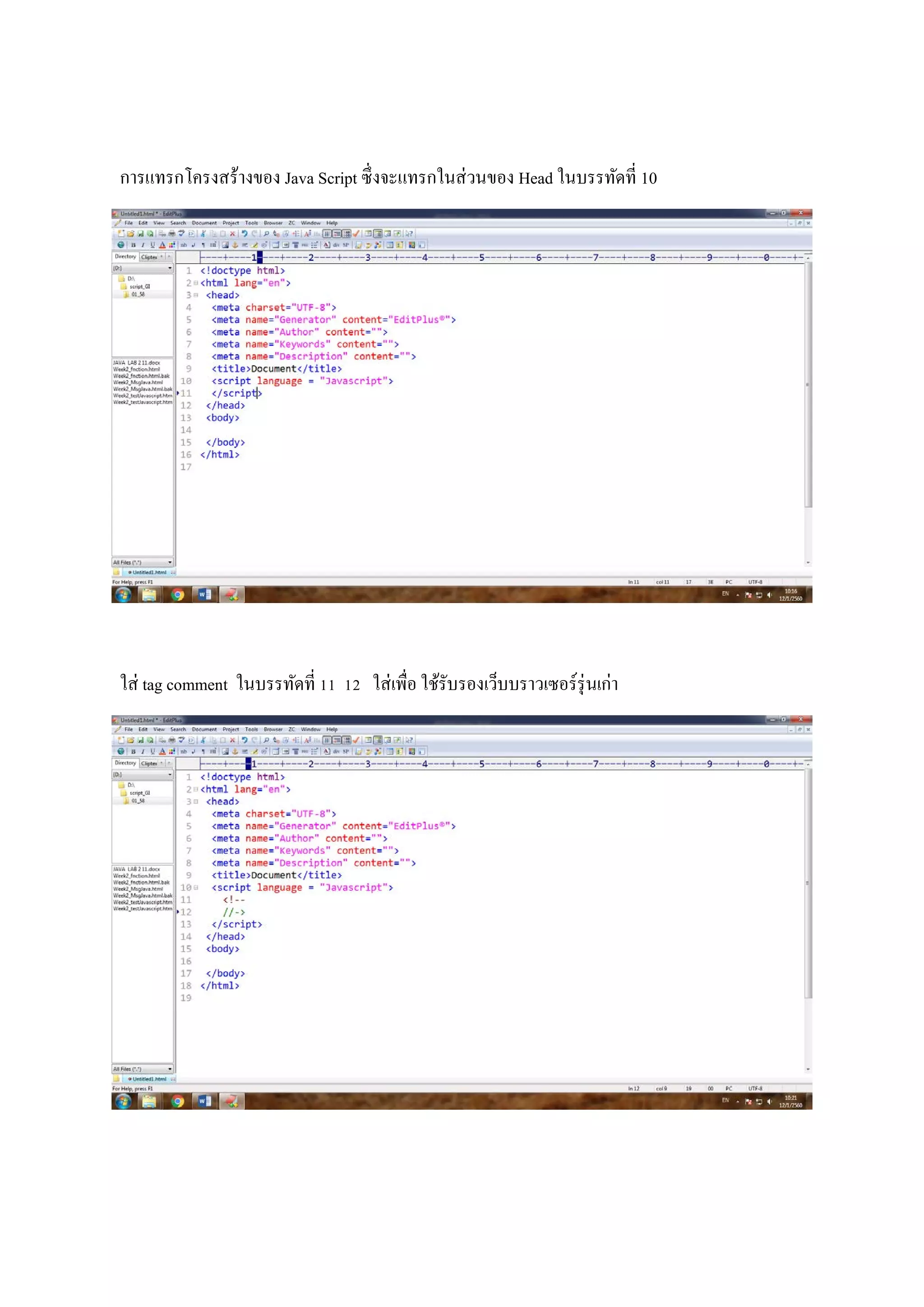Image resolution: width=924 pixels, height=1307 pixels.
Task: Click red X Delete icon in first EditPlus screenshot
Action: [x=233, y=233]
